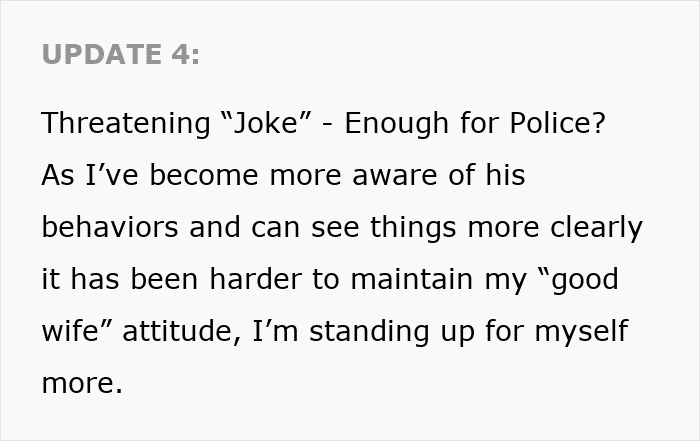
Task: Click the word harder
Action: point(255,279)
